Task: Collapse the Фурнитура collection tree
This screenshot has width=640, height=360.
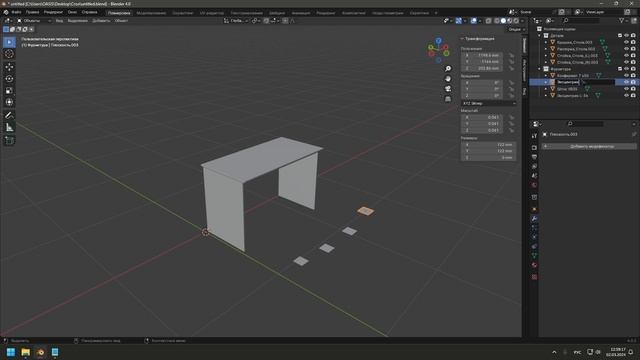Action: pyautogui.click(x=540, y=69)
